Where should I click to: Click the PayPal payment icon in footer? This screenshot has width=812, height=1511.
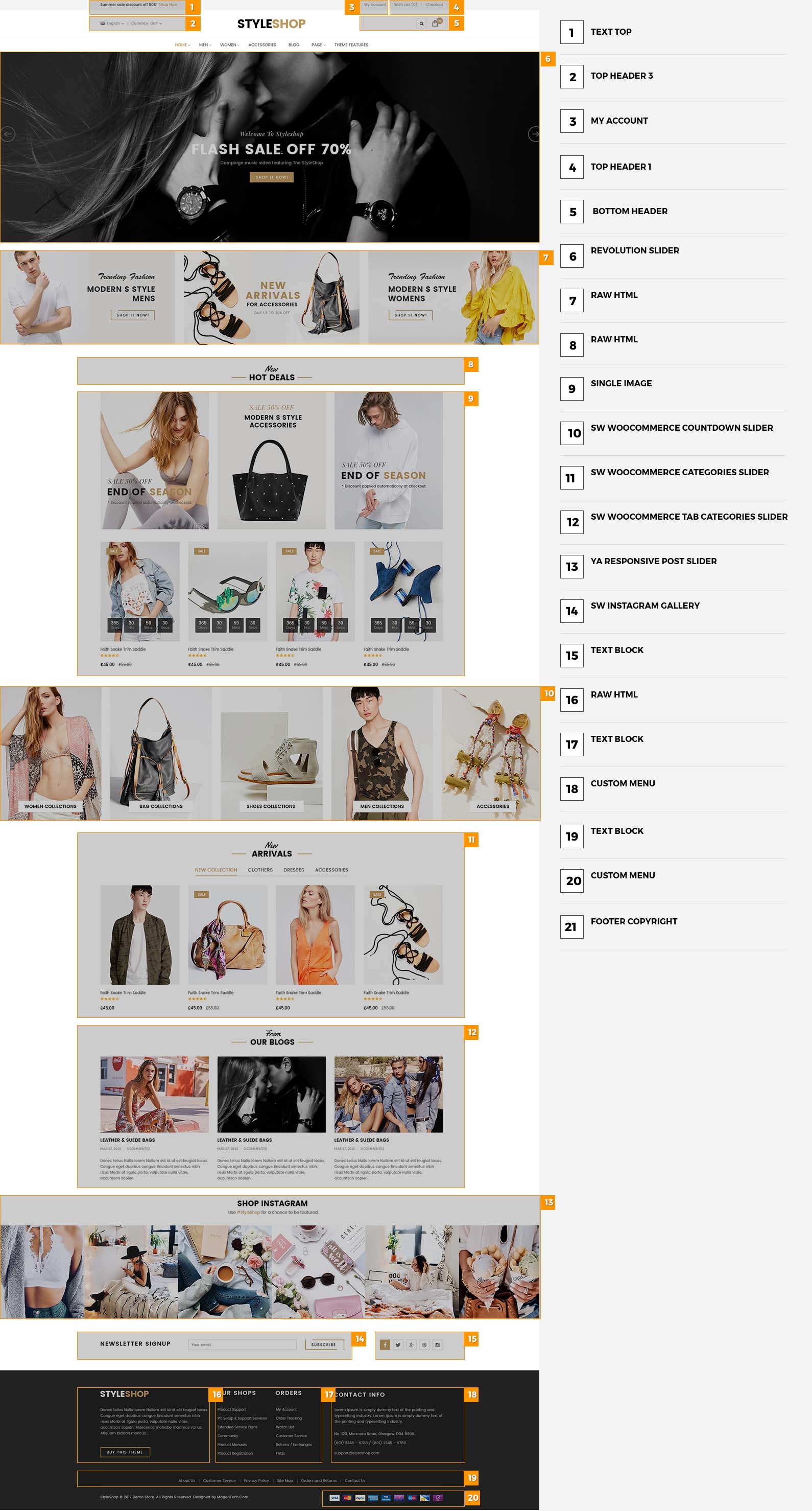click(x=360, y=1498)
